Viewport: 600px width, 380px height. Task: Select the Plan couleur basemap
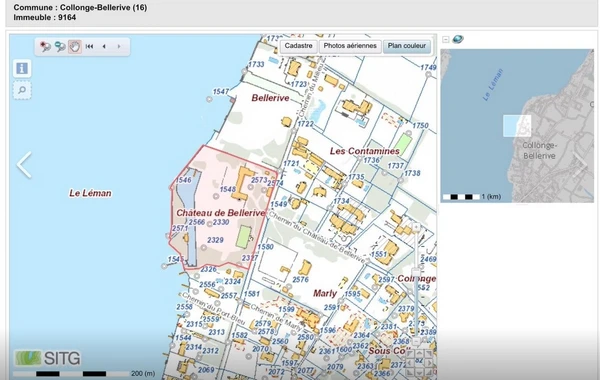(407, 46)
